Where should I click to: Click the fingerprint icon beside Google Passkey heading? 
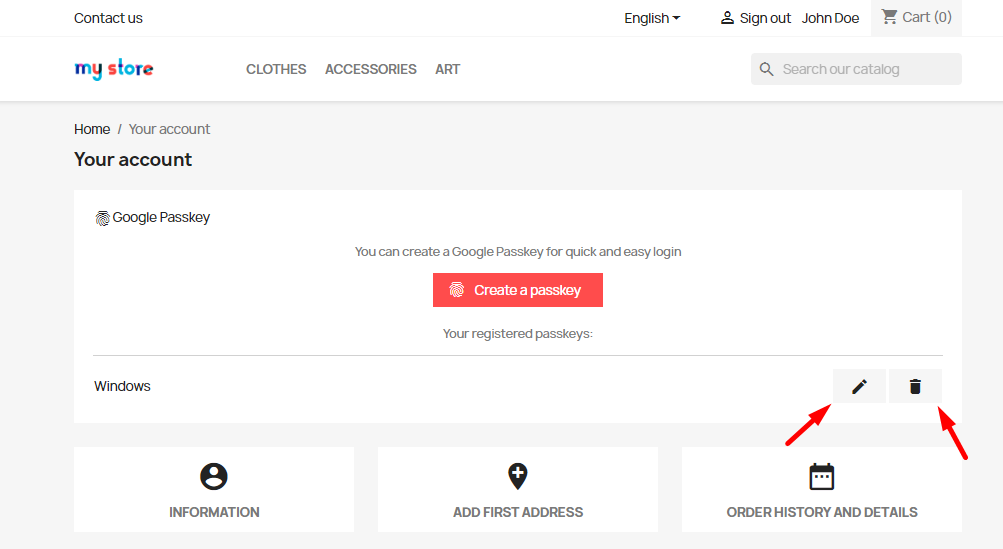pos(102,218)
